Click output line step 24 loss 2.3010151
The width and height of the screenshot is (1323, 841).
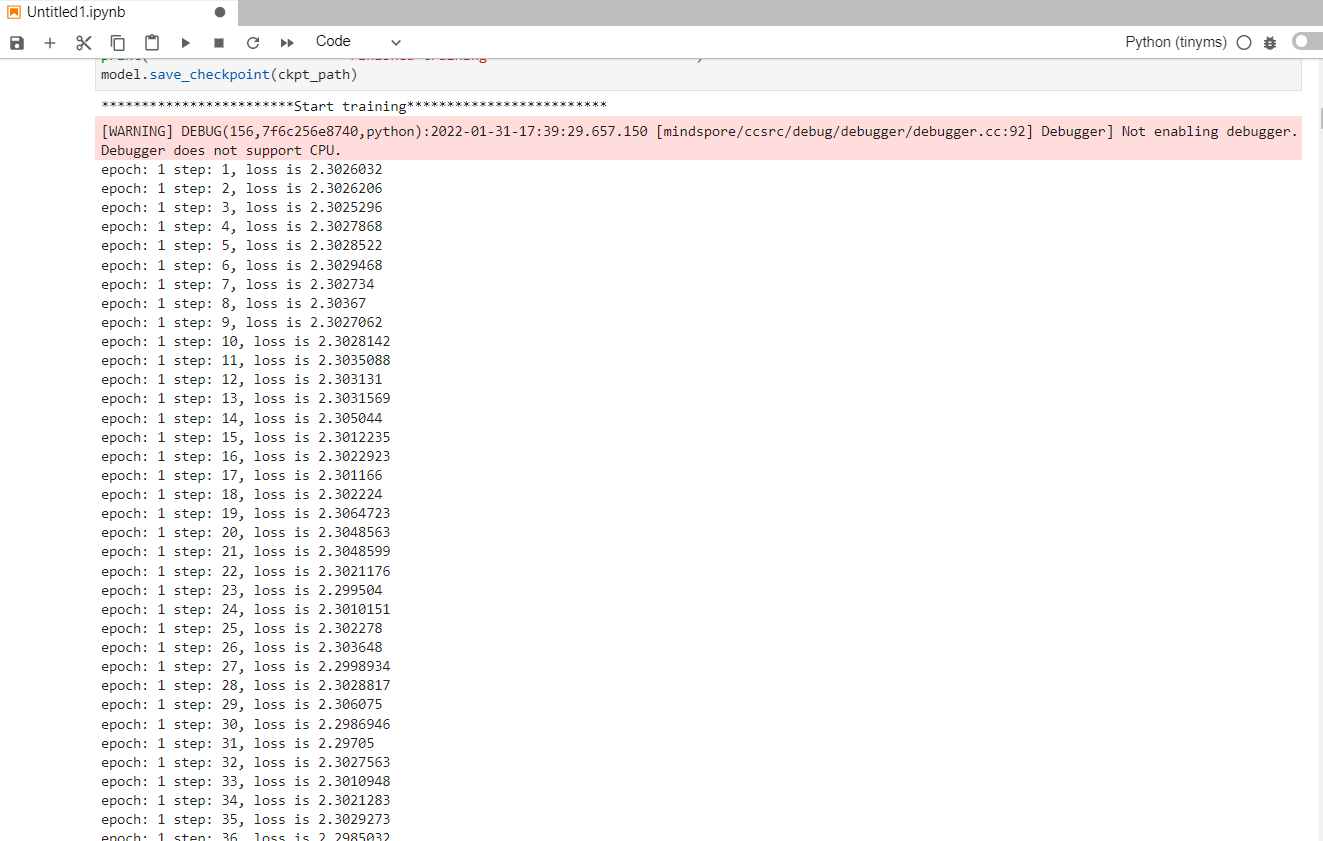point(245,609)
